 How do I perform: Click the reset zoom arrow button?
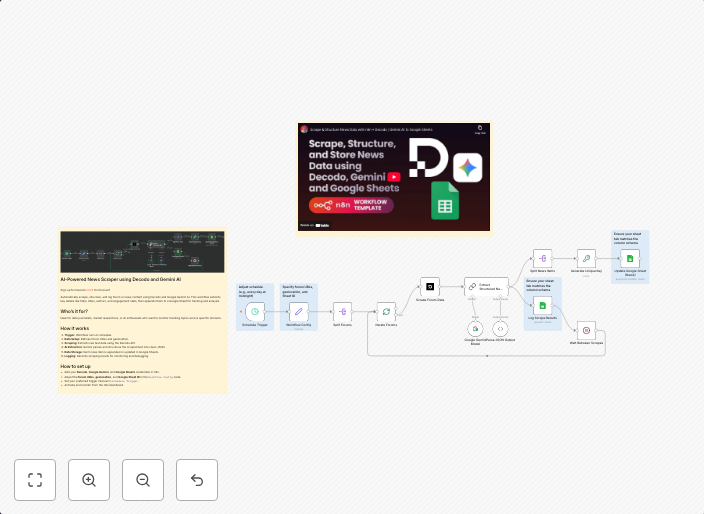pyautogui.click(x=197, y=480)
